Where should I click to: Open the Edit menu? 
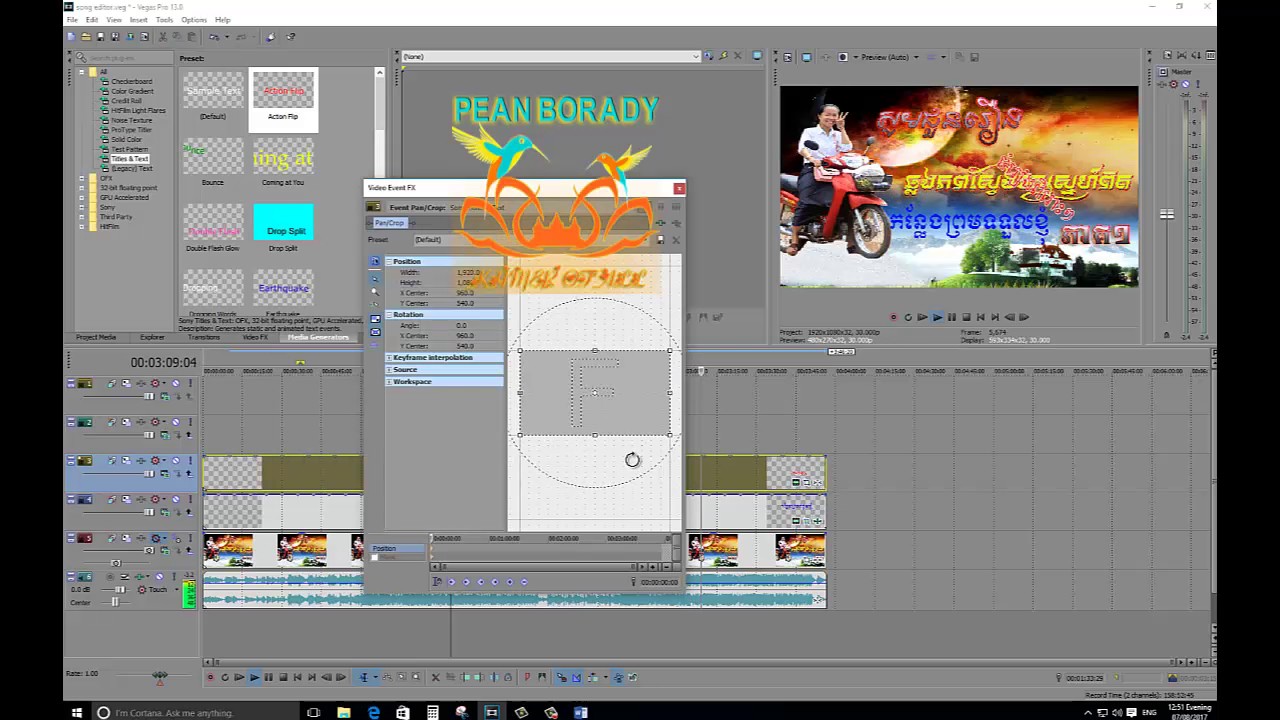[x=92, y=20]
